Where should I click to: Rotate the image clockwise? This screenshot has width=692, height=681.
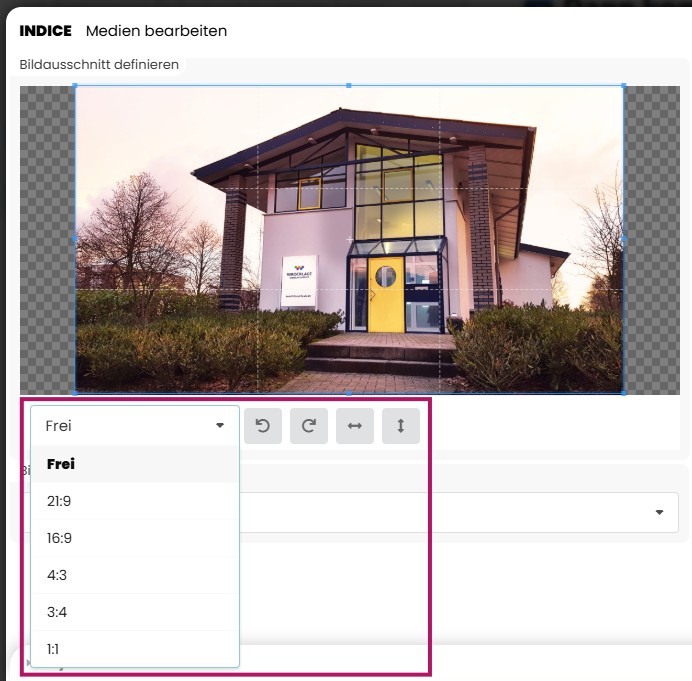(309, 426)
